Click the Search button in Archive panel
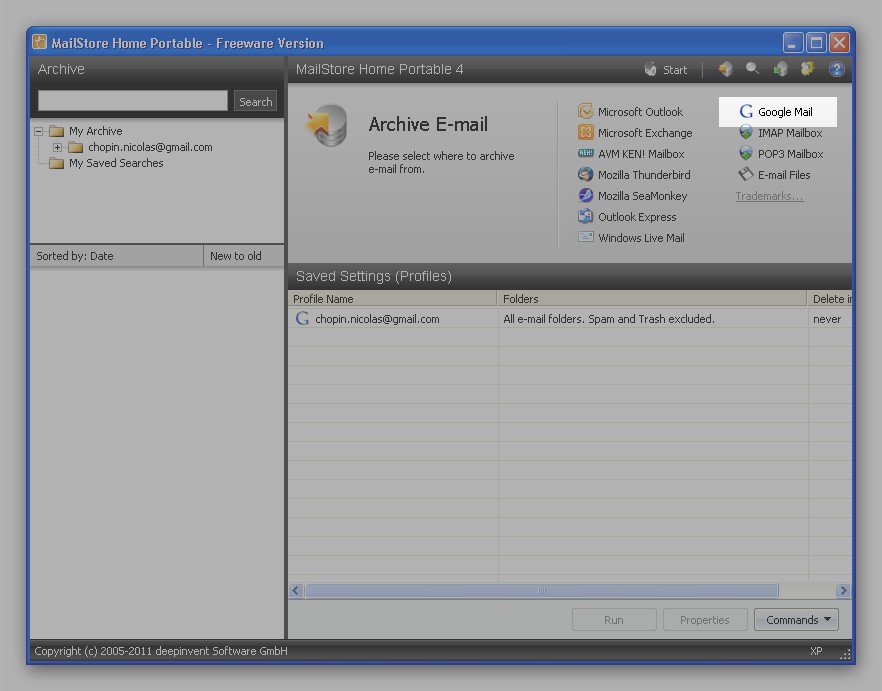 (255, 101)
